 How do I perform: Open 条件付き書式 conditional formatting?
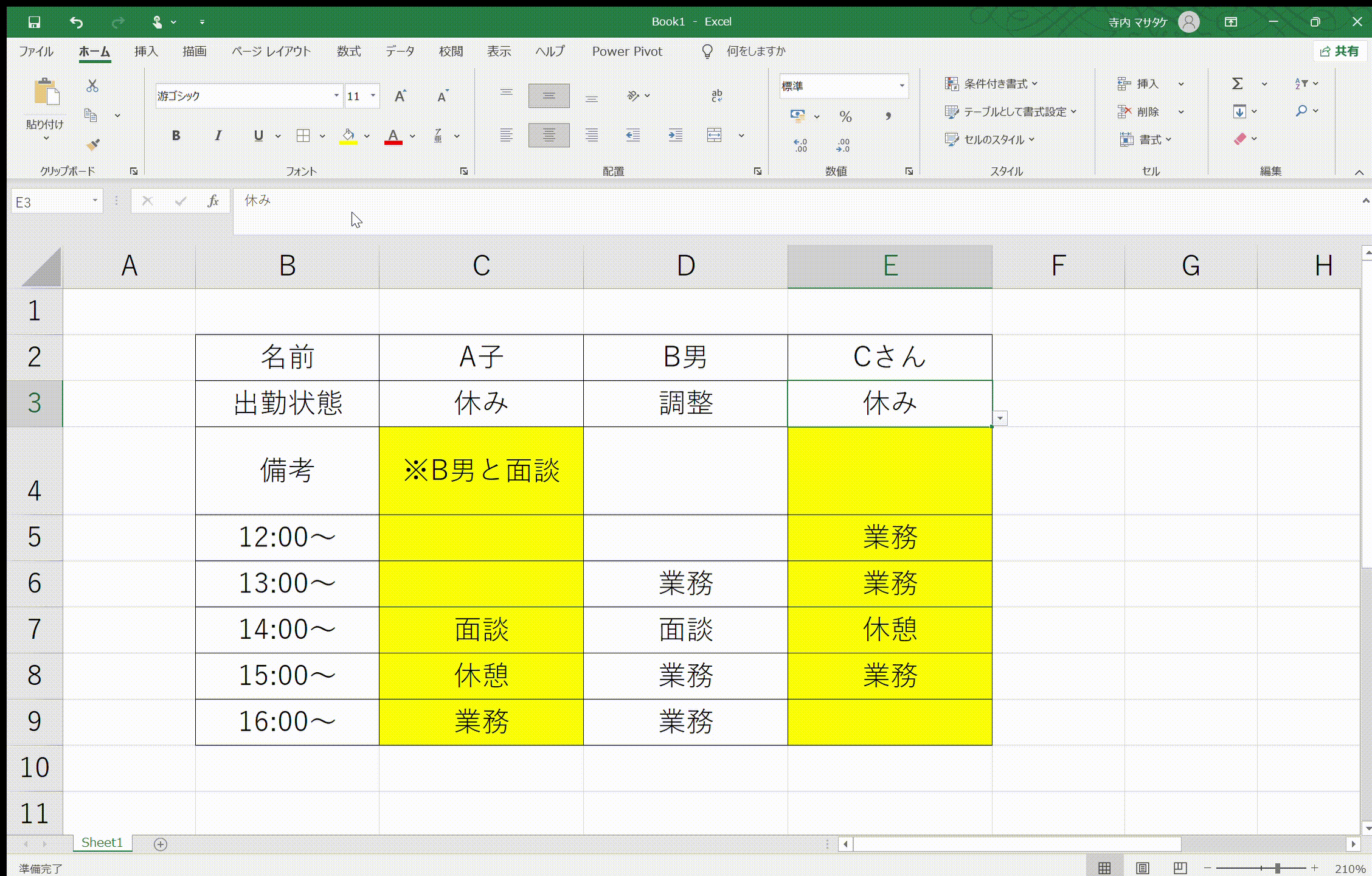click(991, 83)
